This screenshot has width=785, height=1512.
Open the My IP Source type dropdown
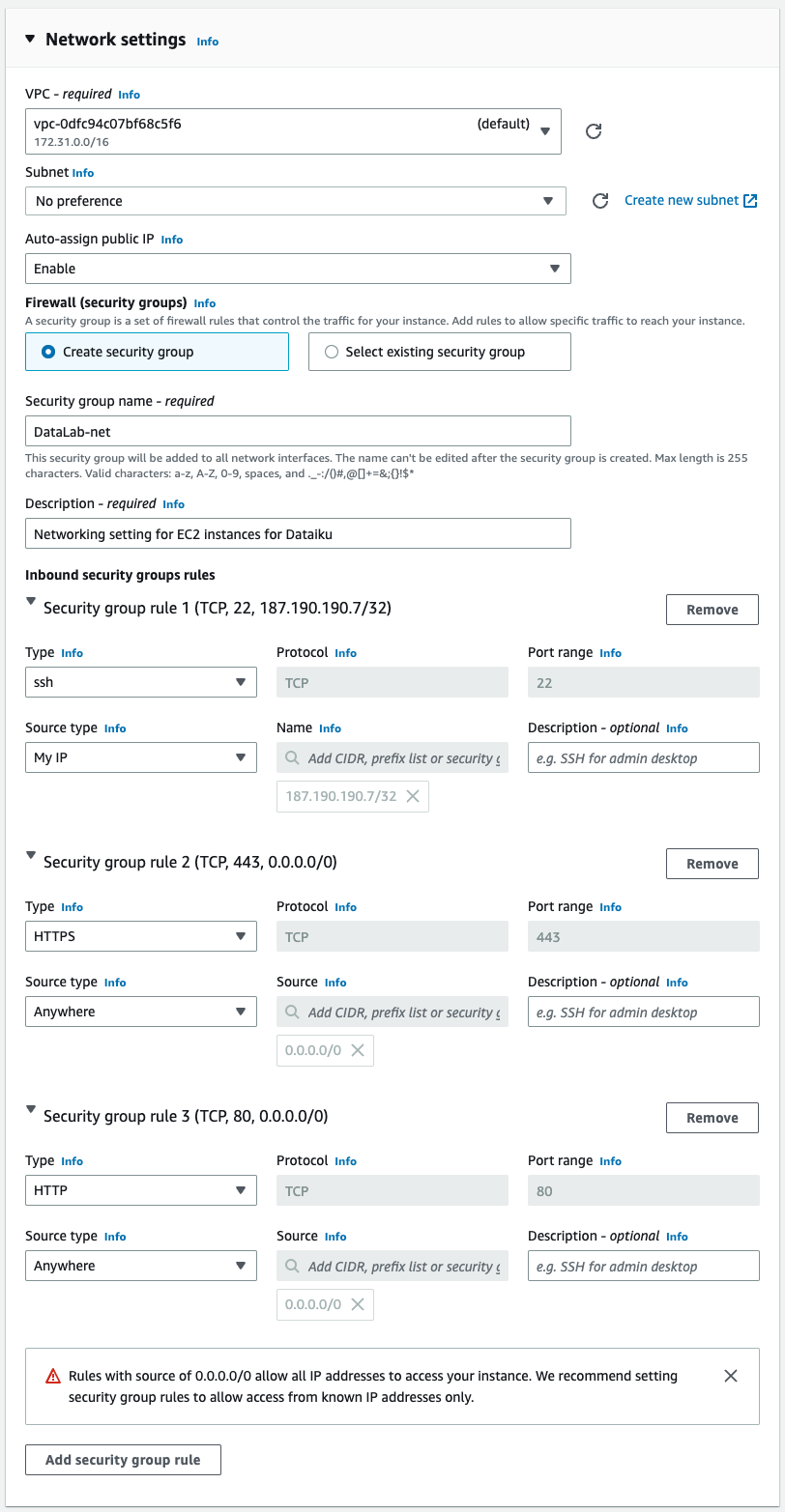[141, 758]
